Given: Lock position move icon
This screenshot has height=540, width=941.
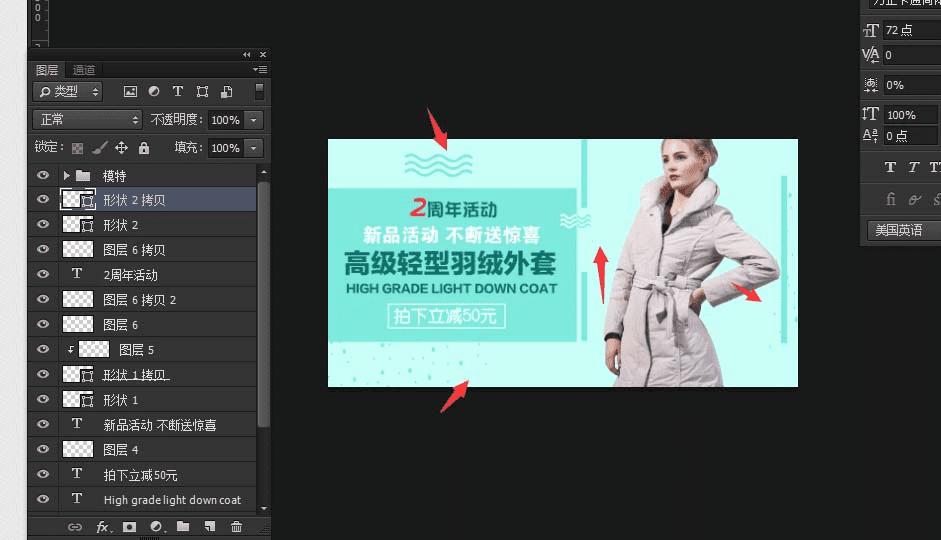Looking at the screenshot, I should (x=121, y=148).
